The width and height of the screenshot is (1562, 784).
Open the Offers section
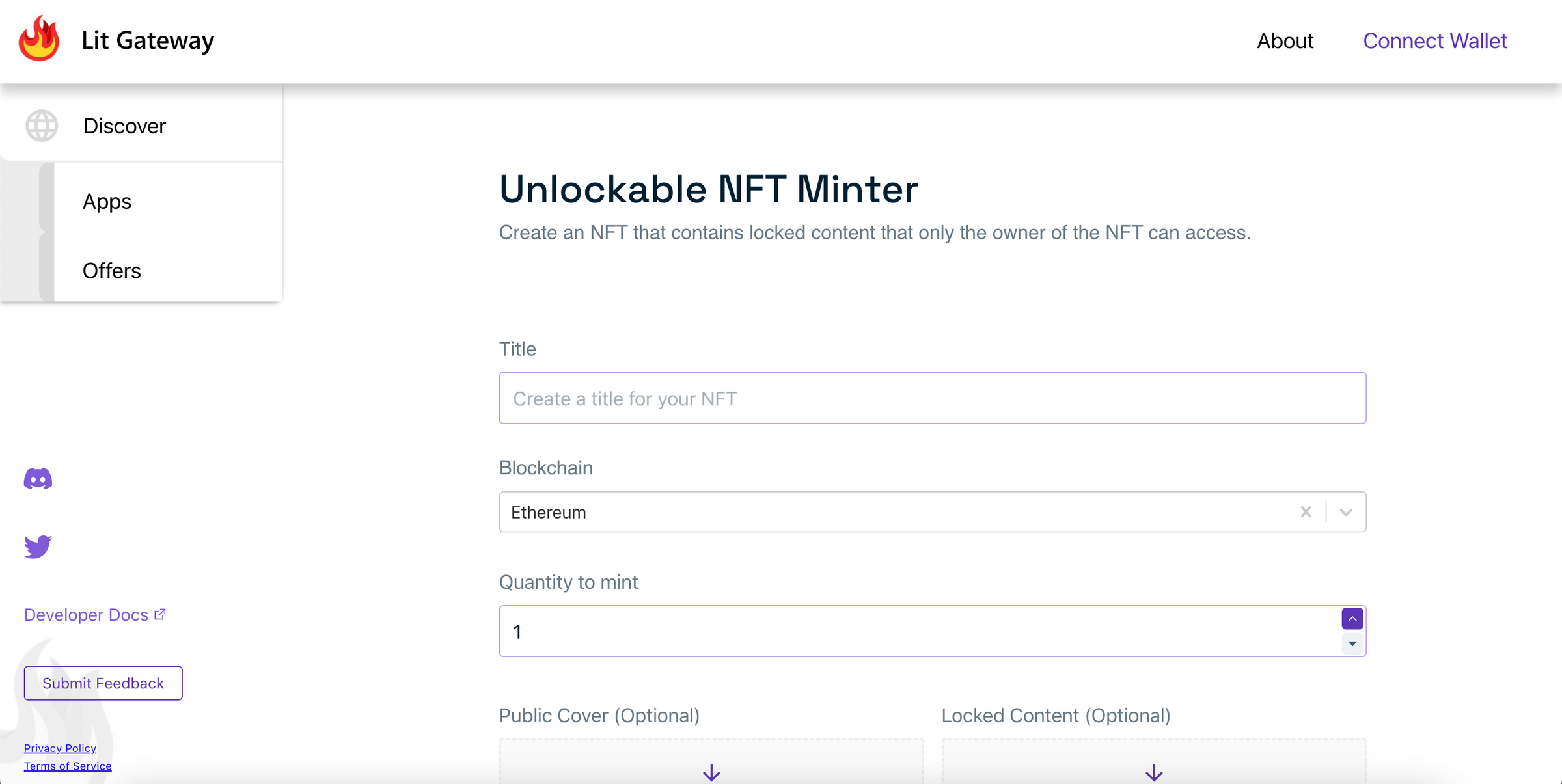pyautogui.click(x=111, y=270)
